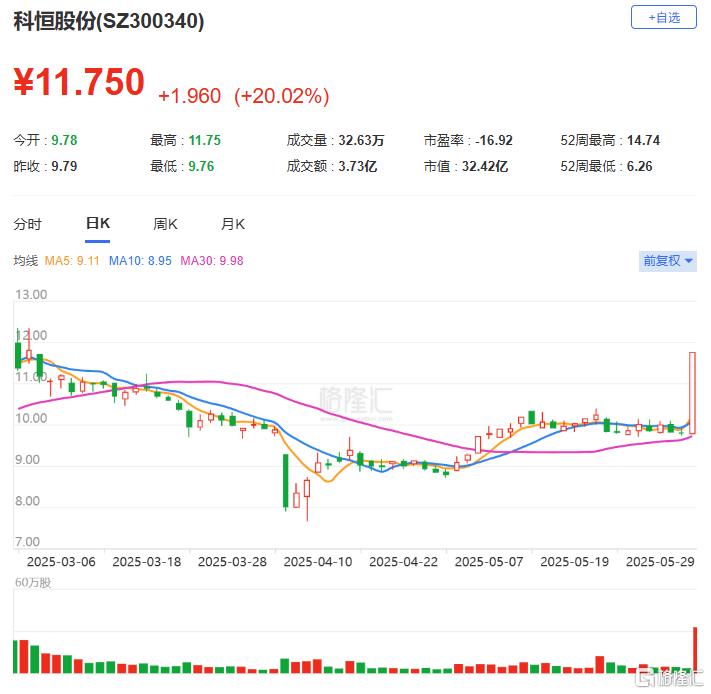Click the 7.00 price axis label

(x=27, y=542)
